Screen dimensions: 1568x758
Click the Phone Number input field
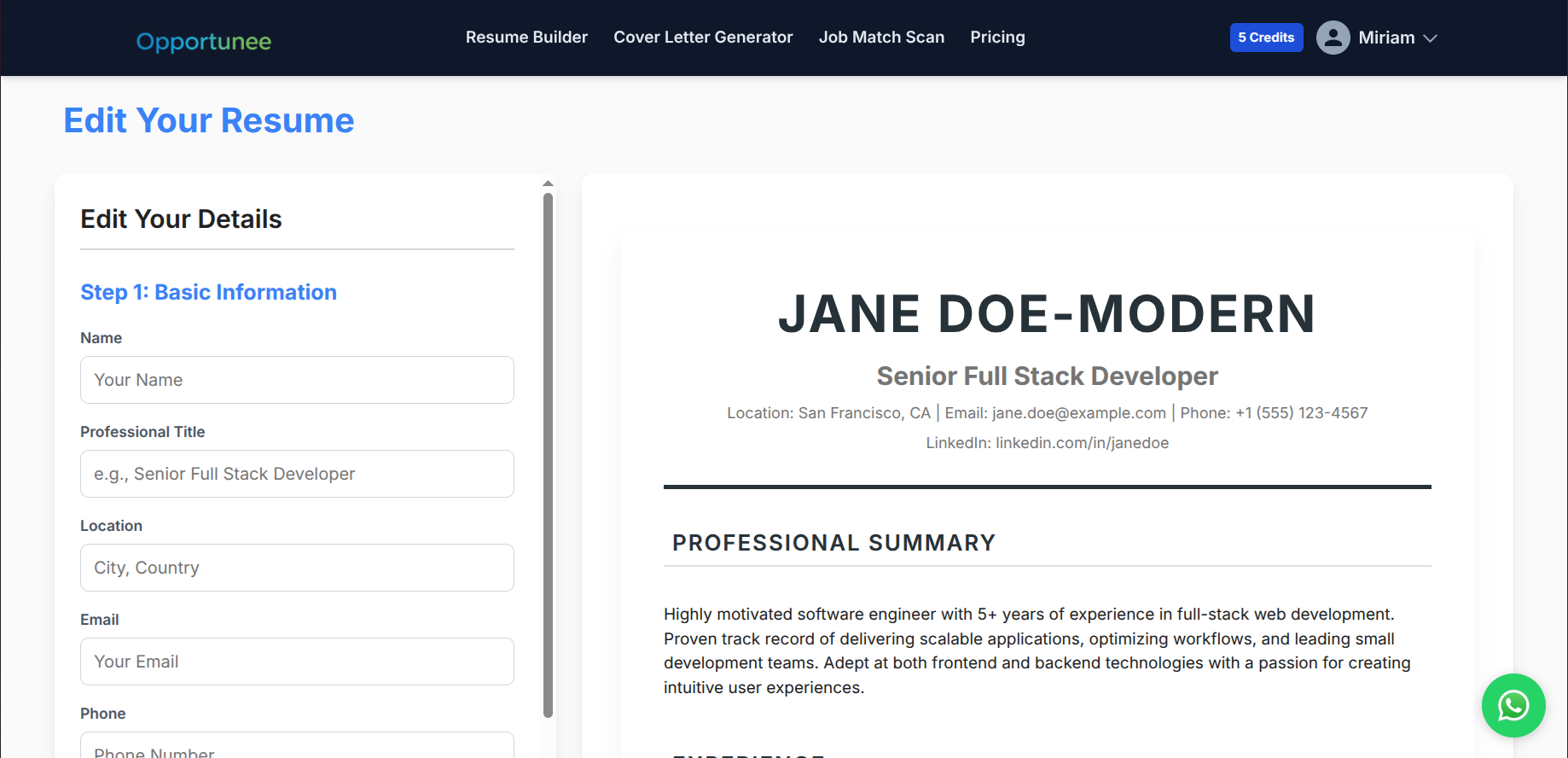(x=297, y=748)
